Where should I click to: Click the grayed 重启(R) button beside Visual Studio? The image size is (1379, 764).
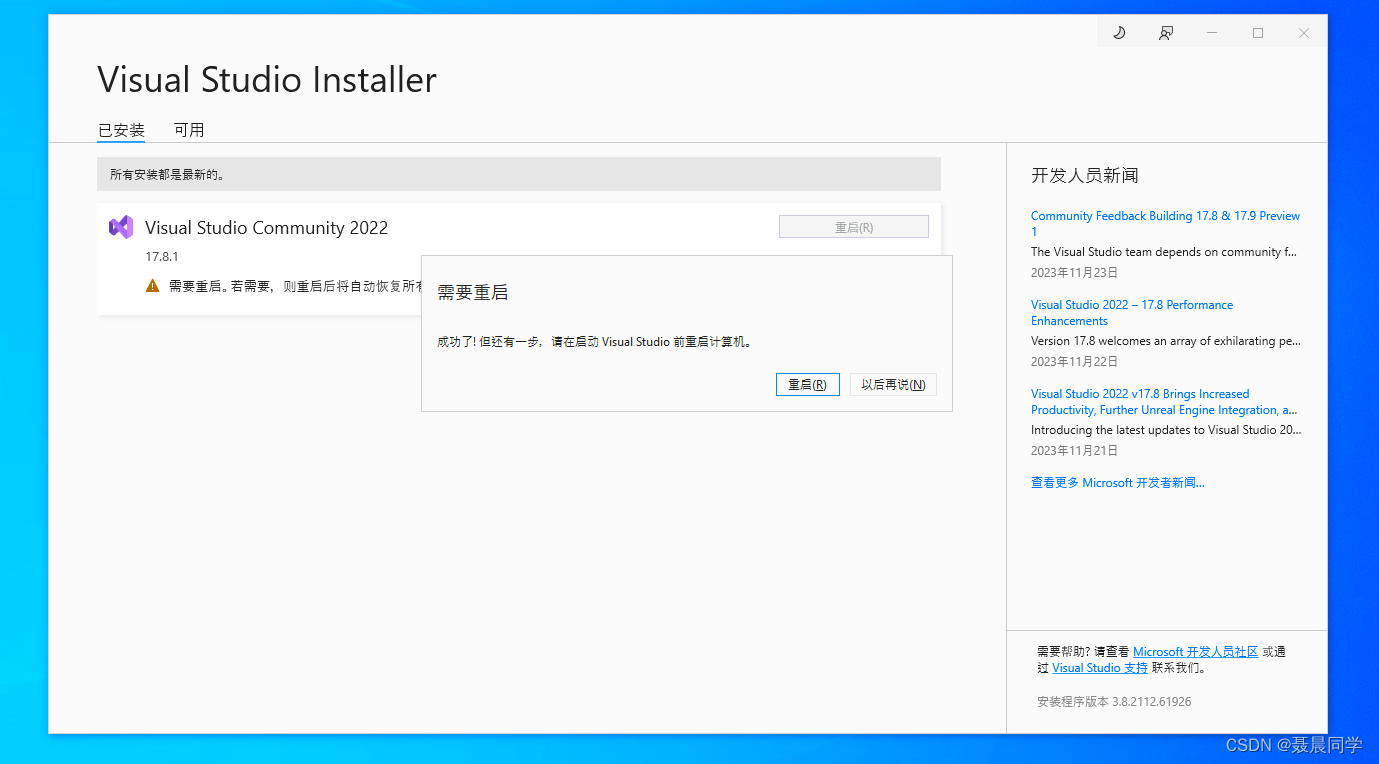[x=853, y=226]
